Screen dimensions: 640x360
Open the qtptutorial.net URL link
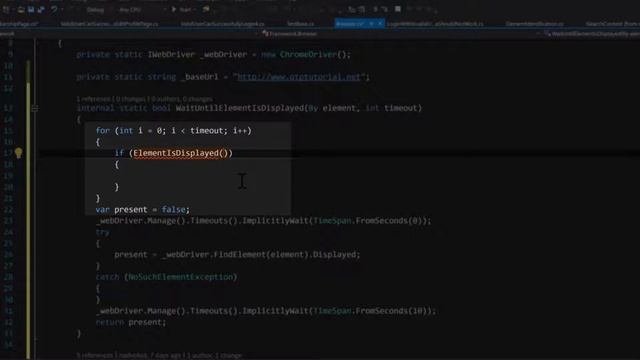299,77
